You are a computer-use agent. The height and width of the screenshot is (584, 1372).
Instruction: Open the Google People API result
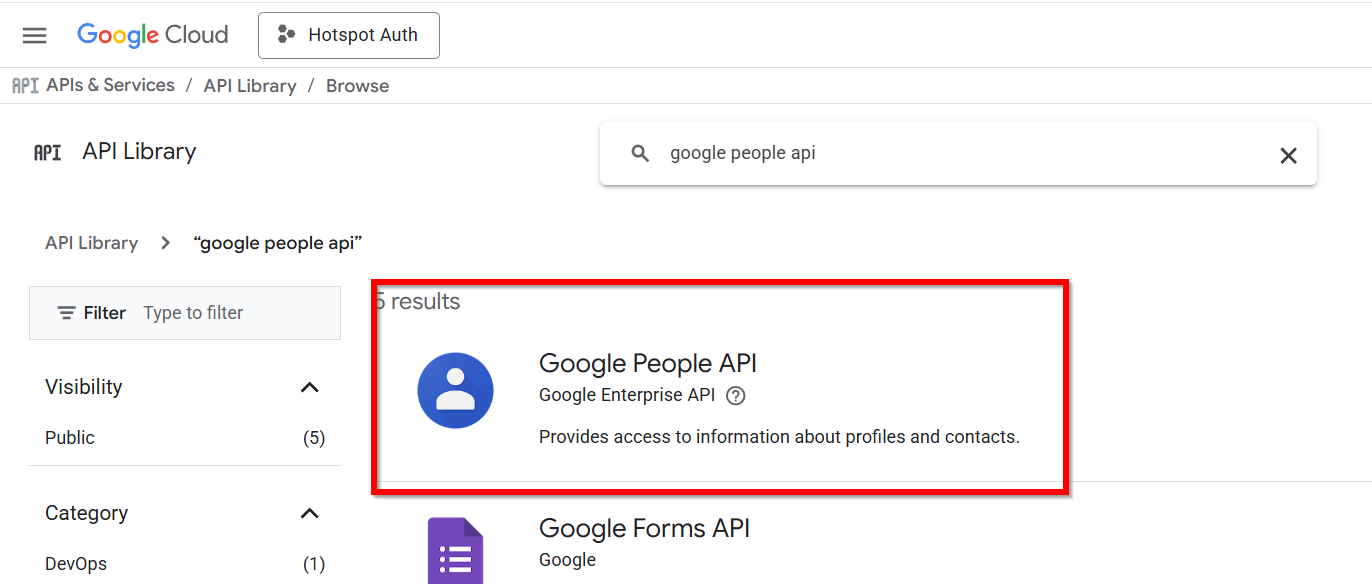(x=647, y=363)
